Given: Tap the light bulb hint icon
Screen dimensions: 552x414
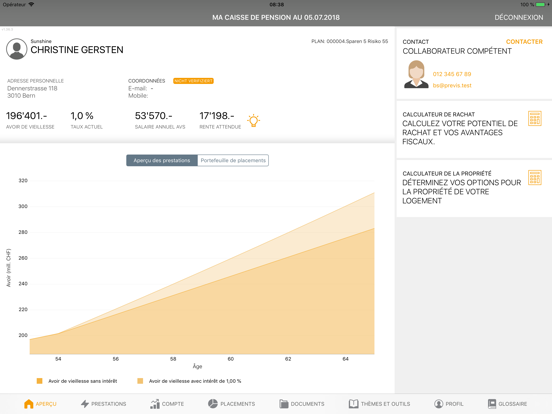Looking at the screenshot, I should 253,120.
